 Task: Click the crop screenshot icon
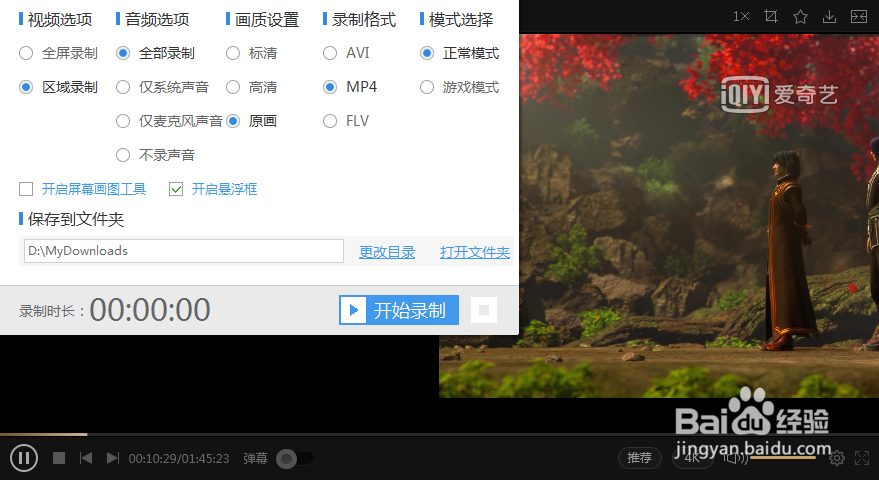[x=771, y=17]
